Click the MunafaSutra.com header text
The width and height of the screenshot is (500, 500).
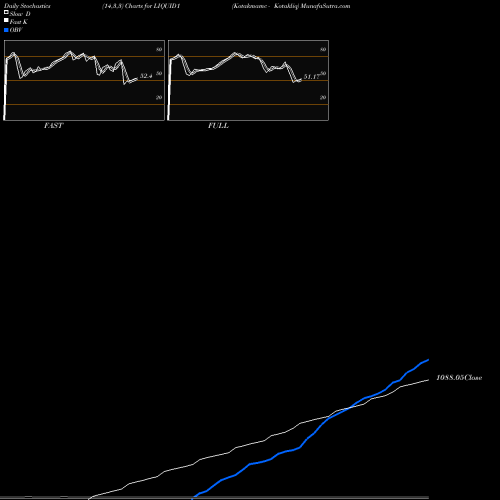tap(325, 6)
